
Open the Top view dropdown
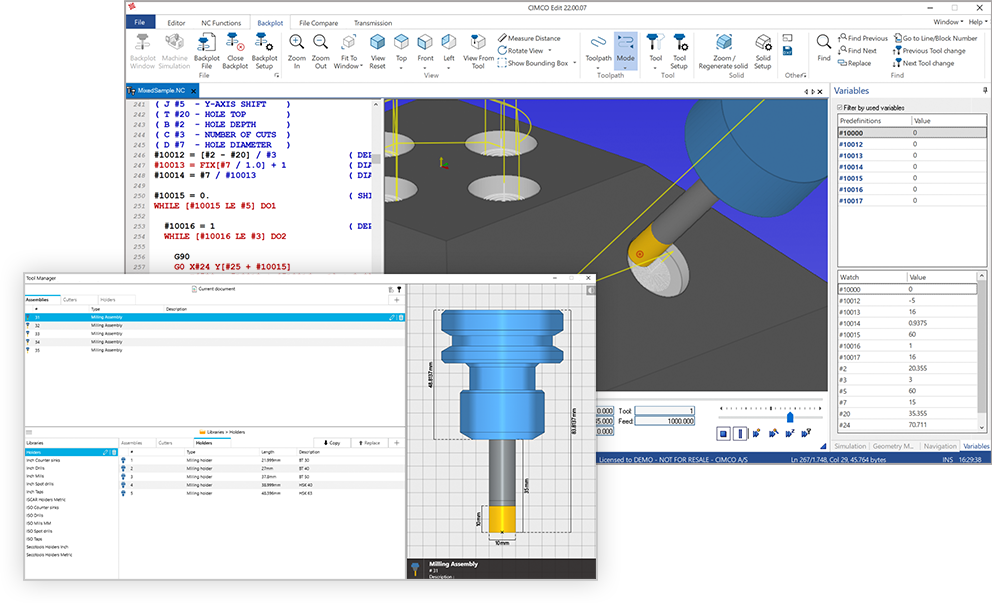click(401, 68)
